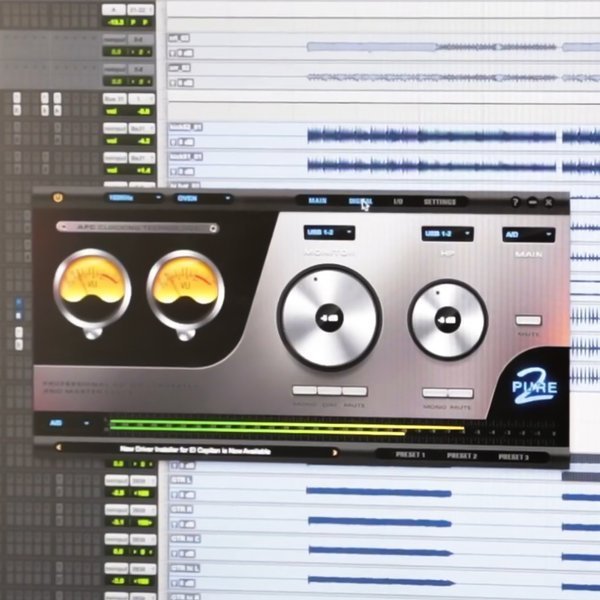Click the HP headphone volume knob
The height and width of the screenshot is (600, 600).
448,319
